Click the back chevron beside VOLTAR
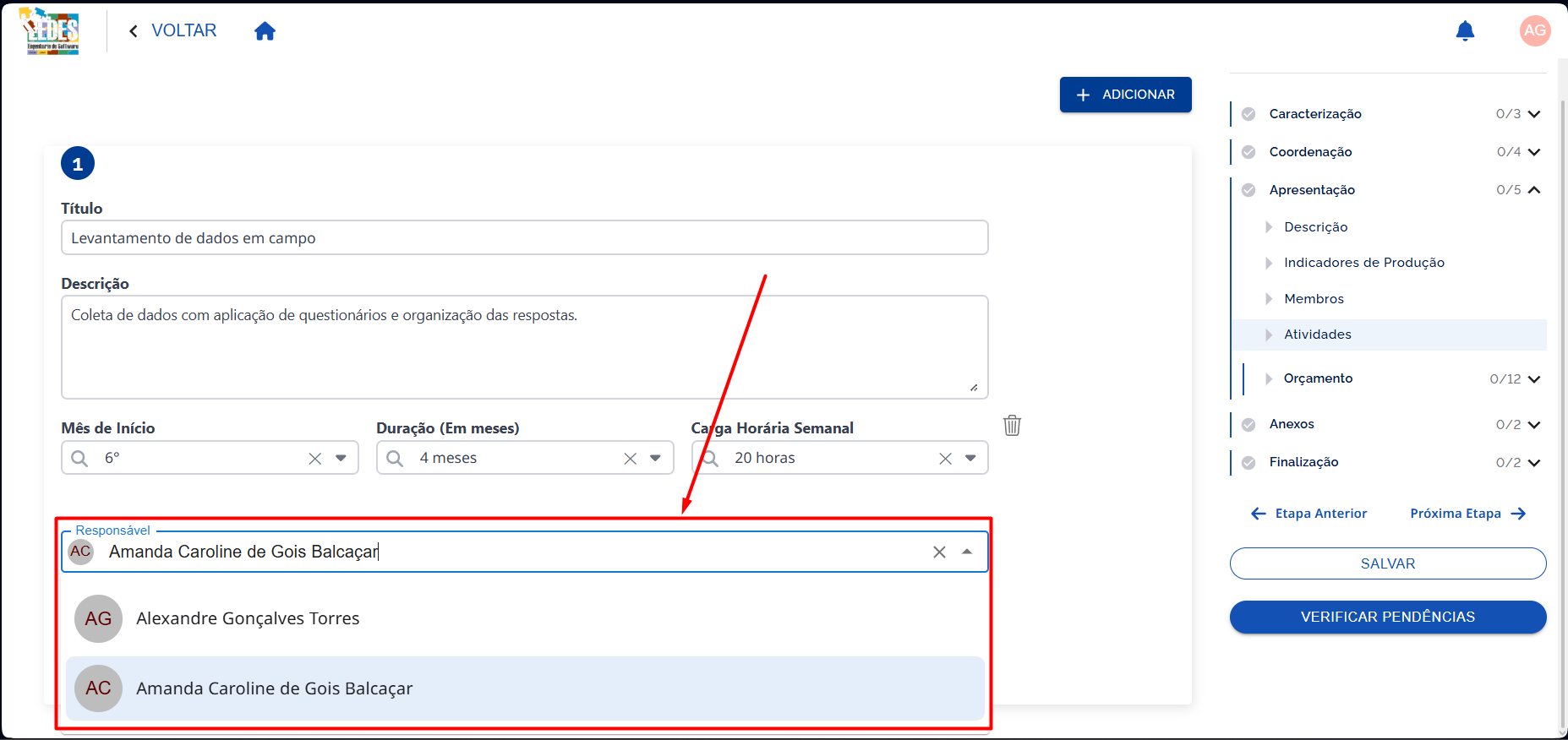This screenshot has height=740, width=1568. (x=133, y=31)
